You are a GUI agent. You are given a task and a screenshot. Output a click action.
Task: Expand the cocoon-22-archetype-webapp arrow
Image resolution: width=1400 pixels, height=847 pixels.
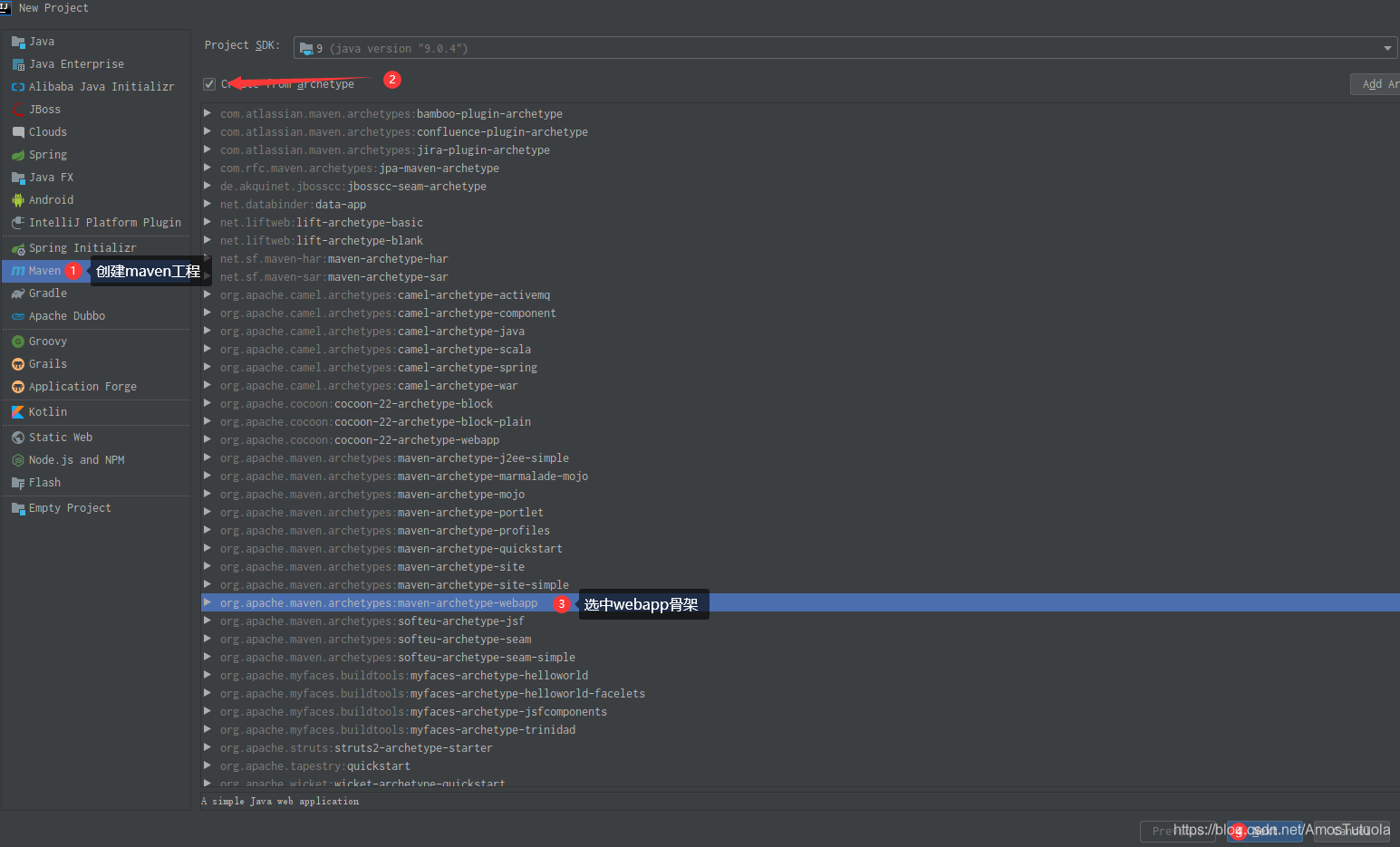(x=208, y=439)
